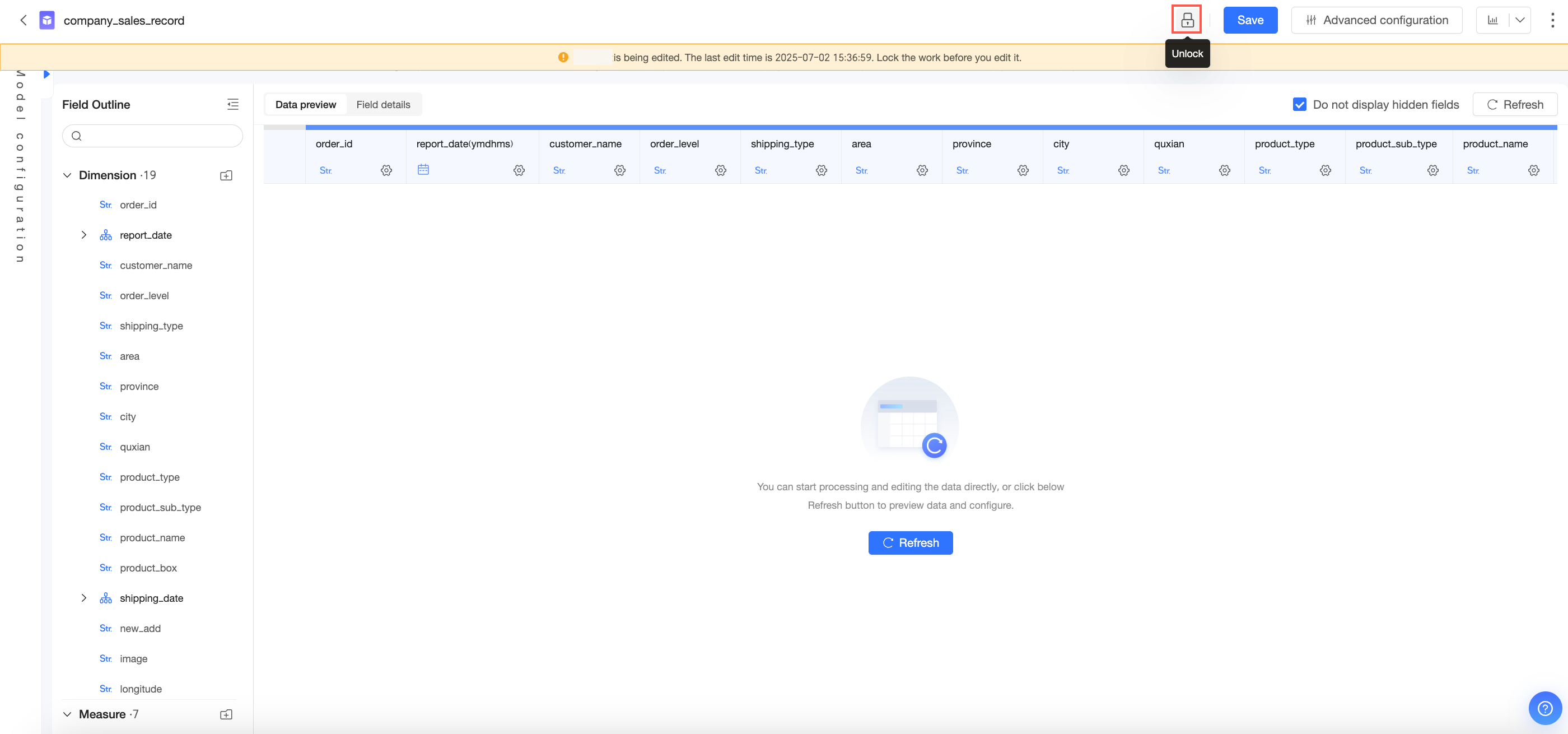Click product_sub_type column header
Screen dimensions: 1568x734
pos(1396,144)
